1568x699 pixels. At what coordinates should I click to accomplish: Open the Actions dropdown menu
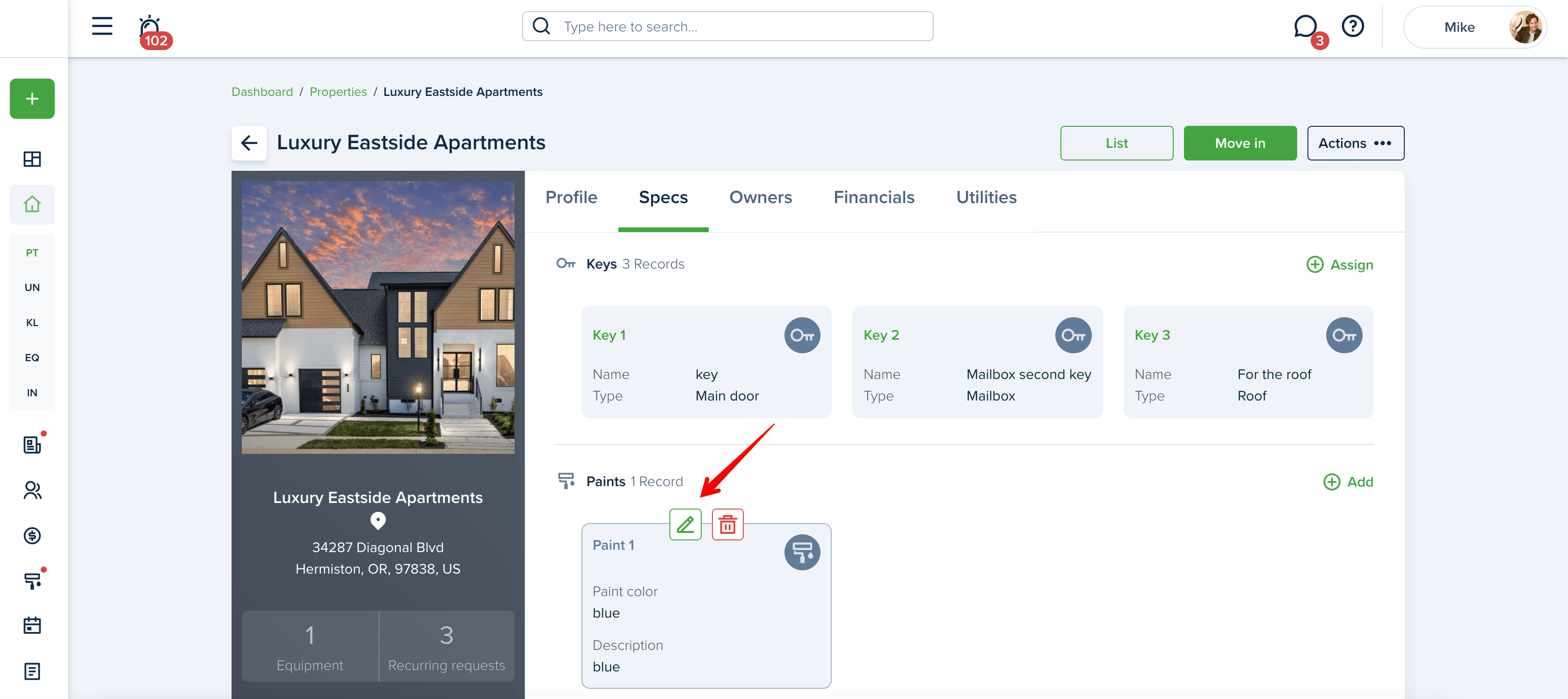tap(1356, 143)
